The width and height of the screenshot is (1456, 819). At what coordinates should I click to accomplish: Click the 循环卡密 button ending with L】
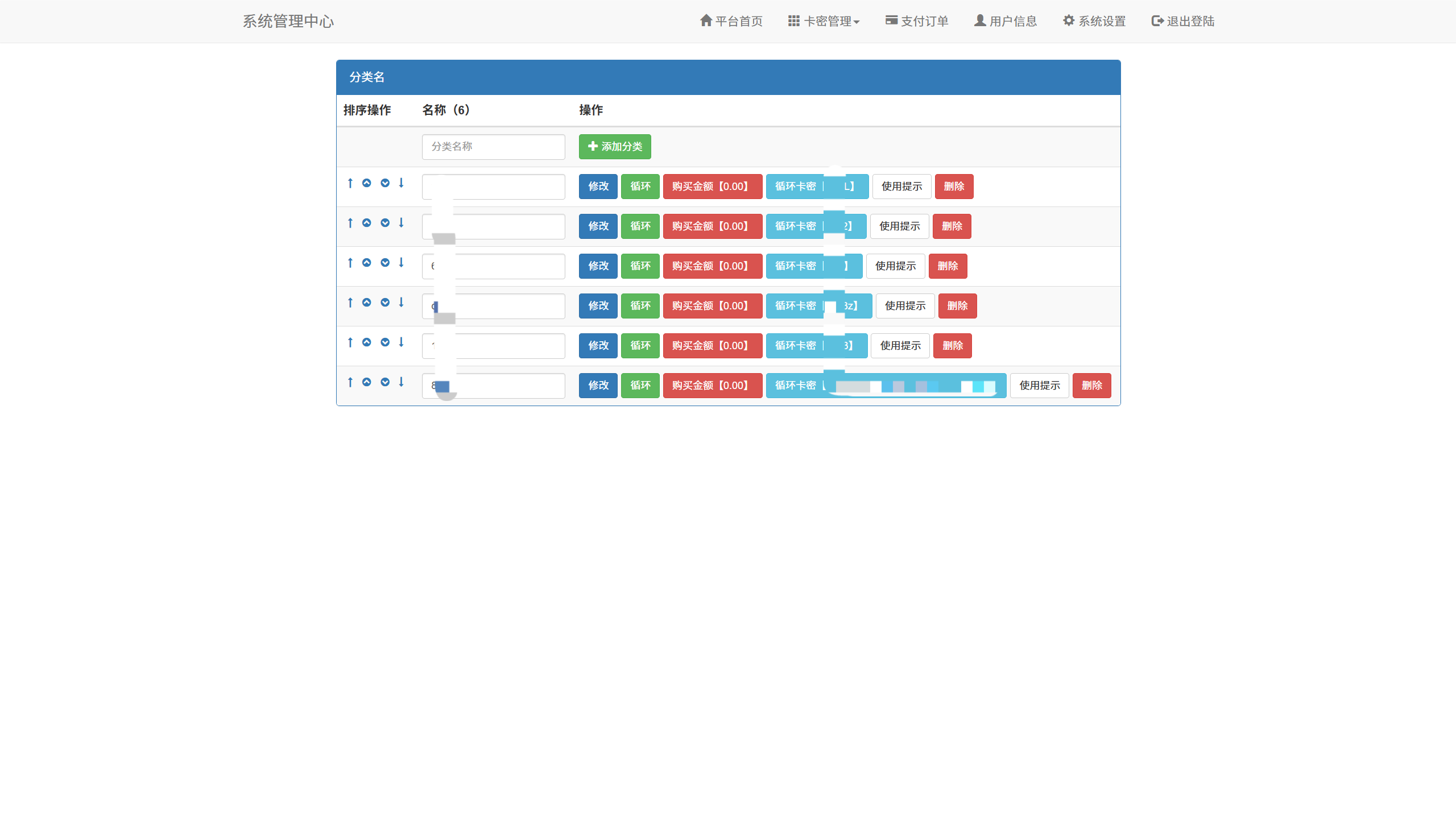817,187
